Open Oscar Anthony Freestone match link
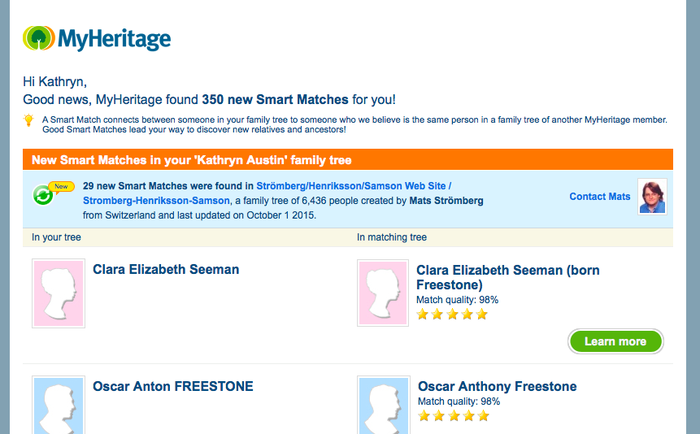Image resolution: width=700 pixels, height=434 pixels. coord(497,386)
